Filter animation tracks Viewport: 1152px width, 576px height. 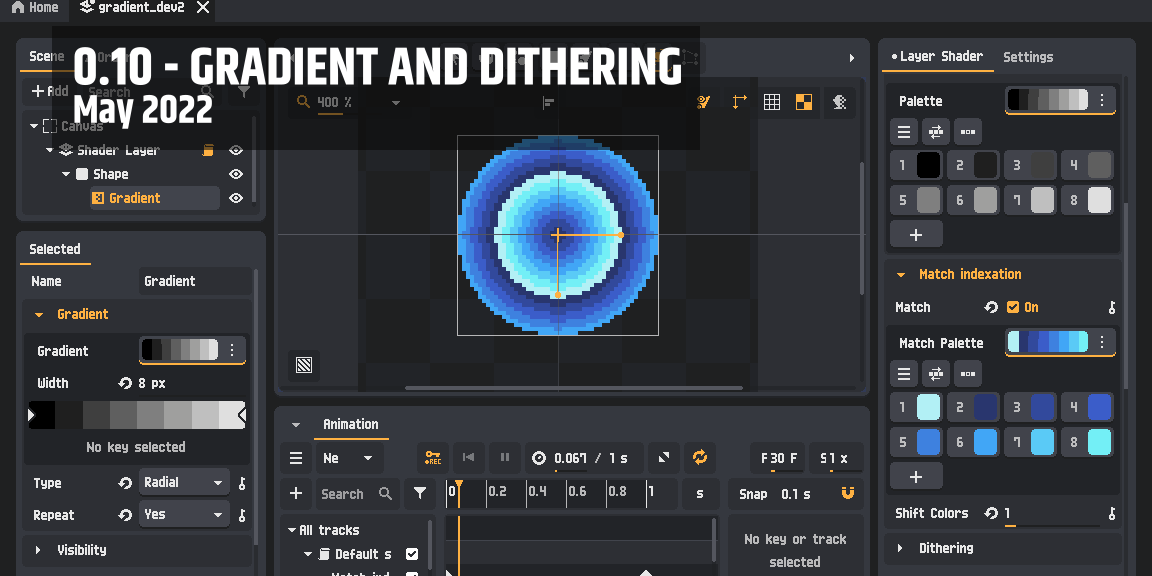pyautogui.click(x=420, y=494)
